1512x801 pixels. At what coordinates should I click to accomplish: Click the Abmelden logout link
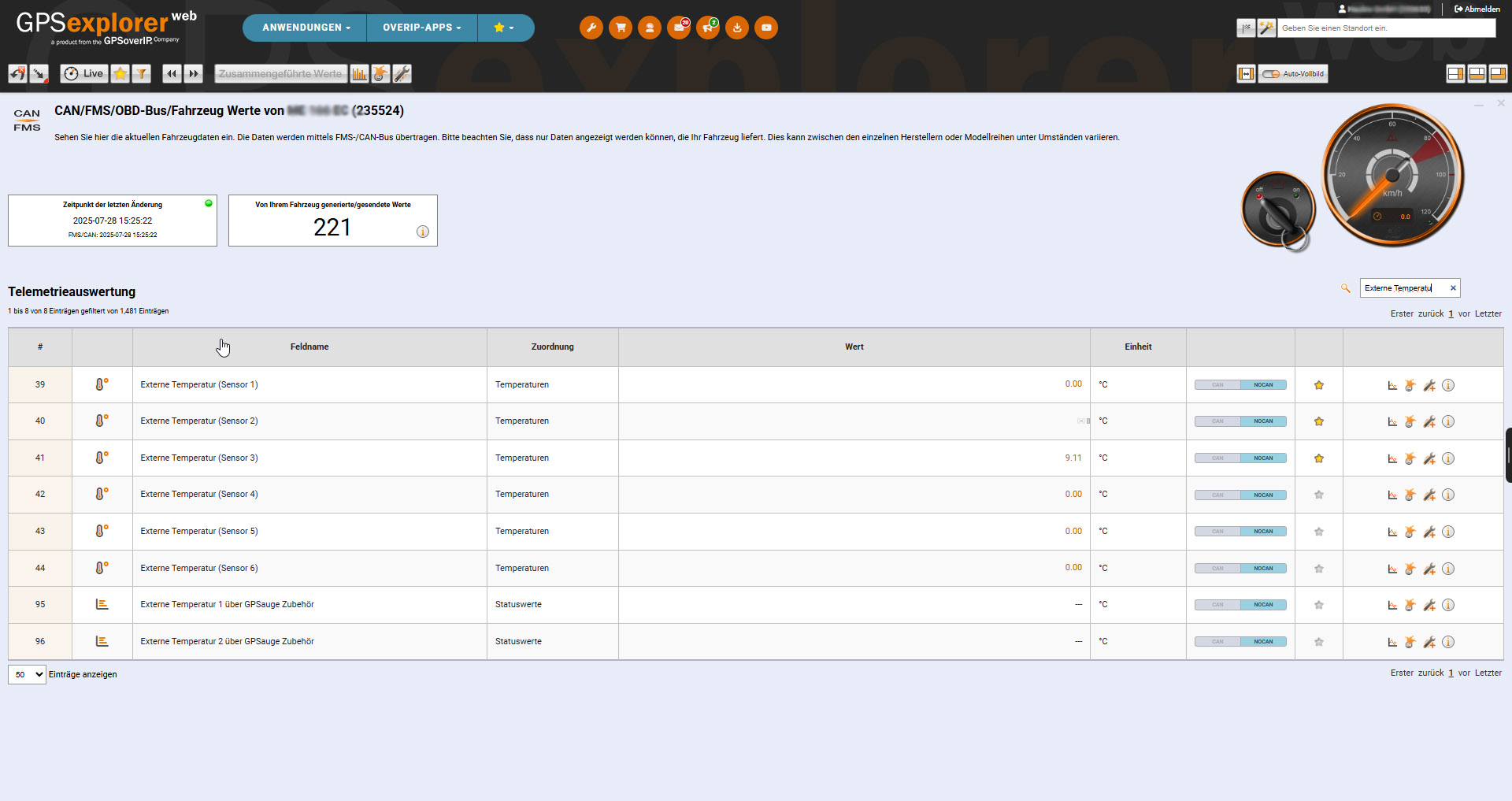pos(1477,9)
